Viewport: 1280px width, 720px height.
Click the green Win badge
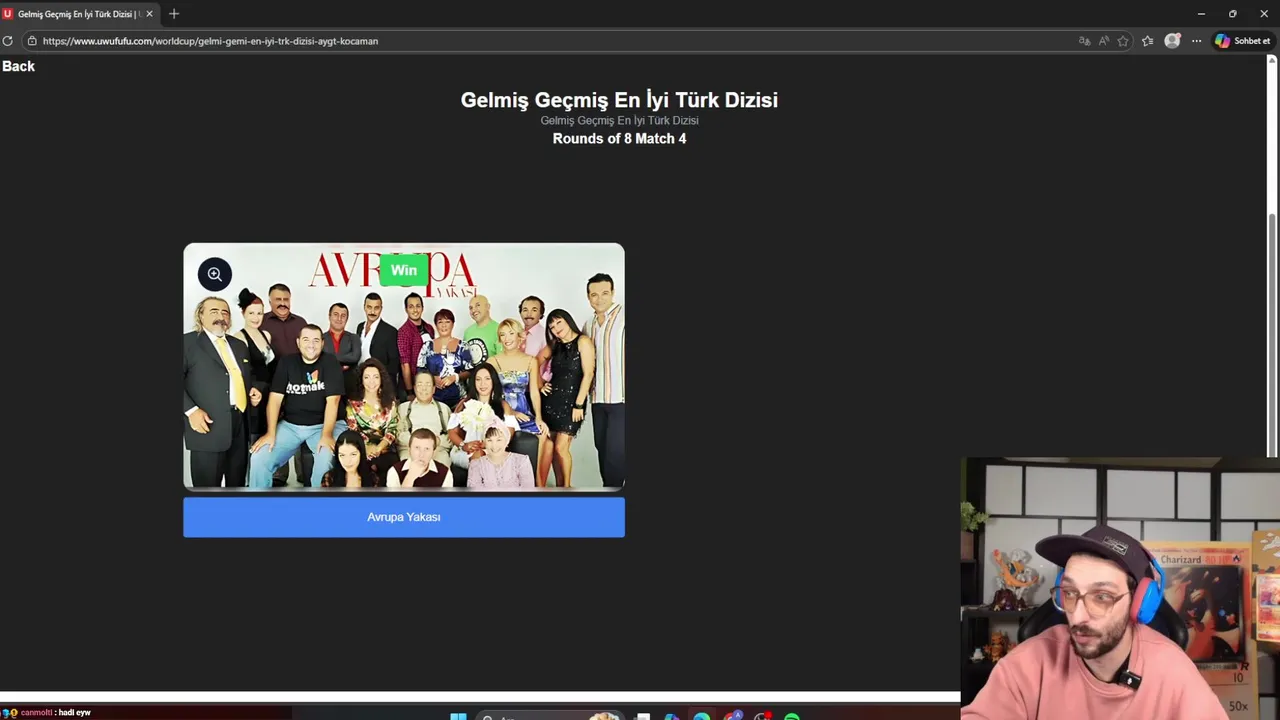404,270
